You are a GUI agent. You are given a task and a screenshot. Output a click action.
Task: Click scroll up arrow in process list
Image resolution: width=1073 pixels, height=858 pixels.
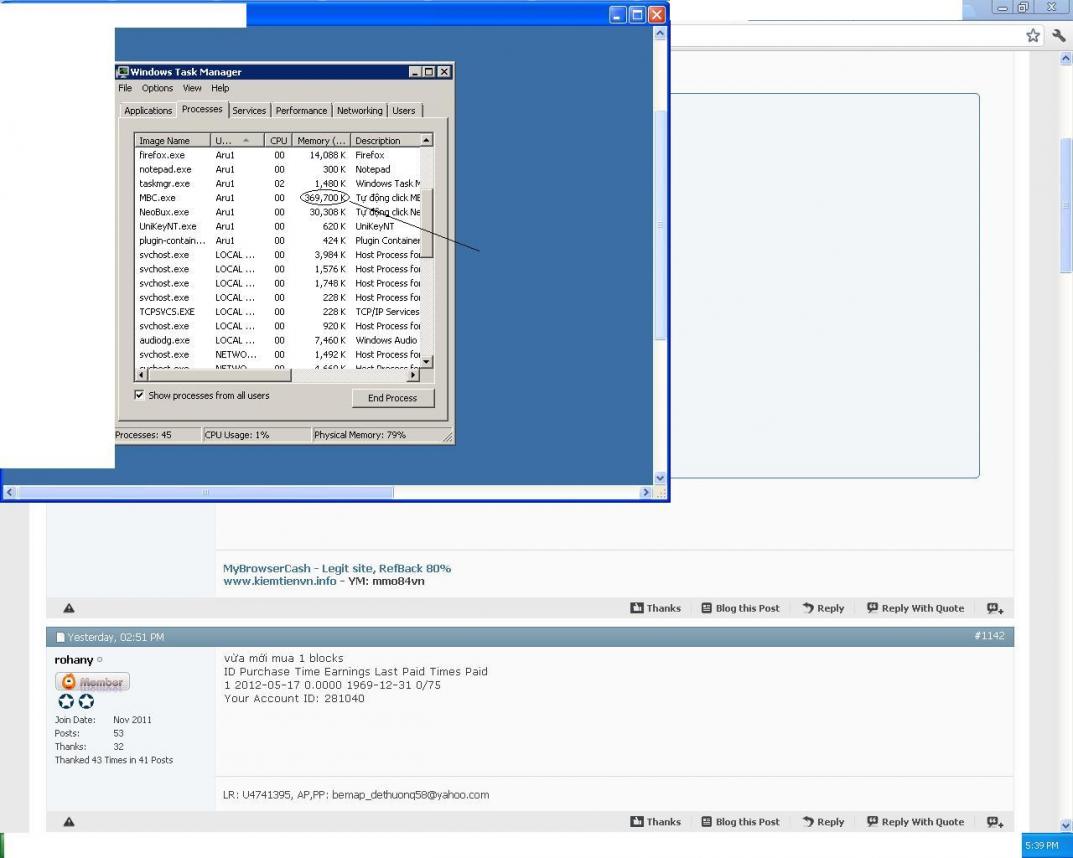pos(426,140)
